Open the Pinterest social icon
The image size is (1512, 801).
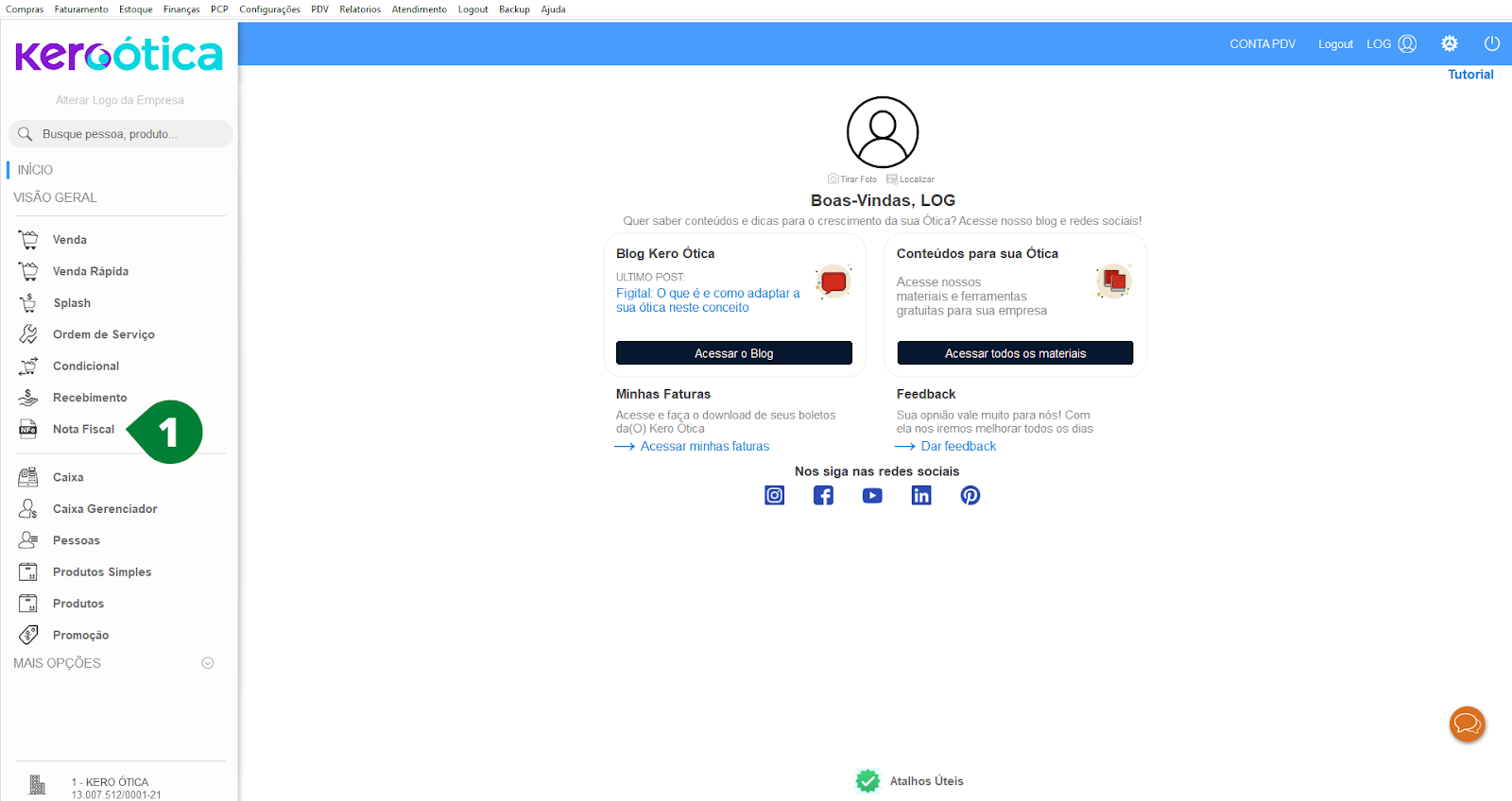971,495
